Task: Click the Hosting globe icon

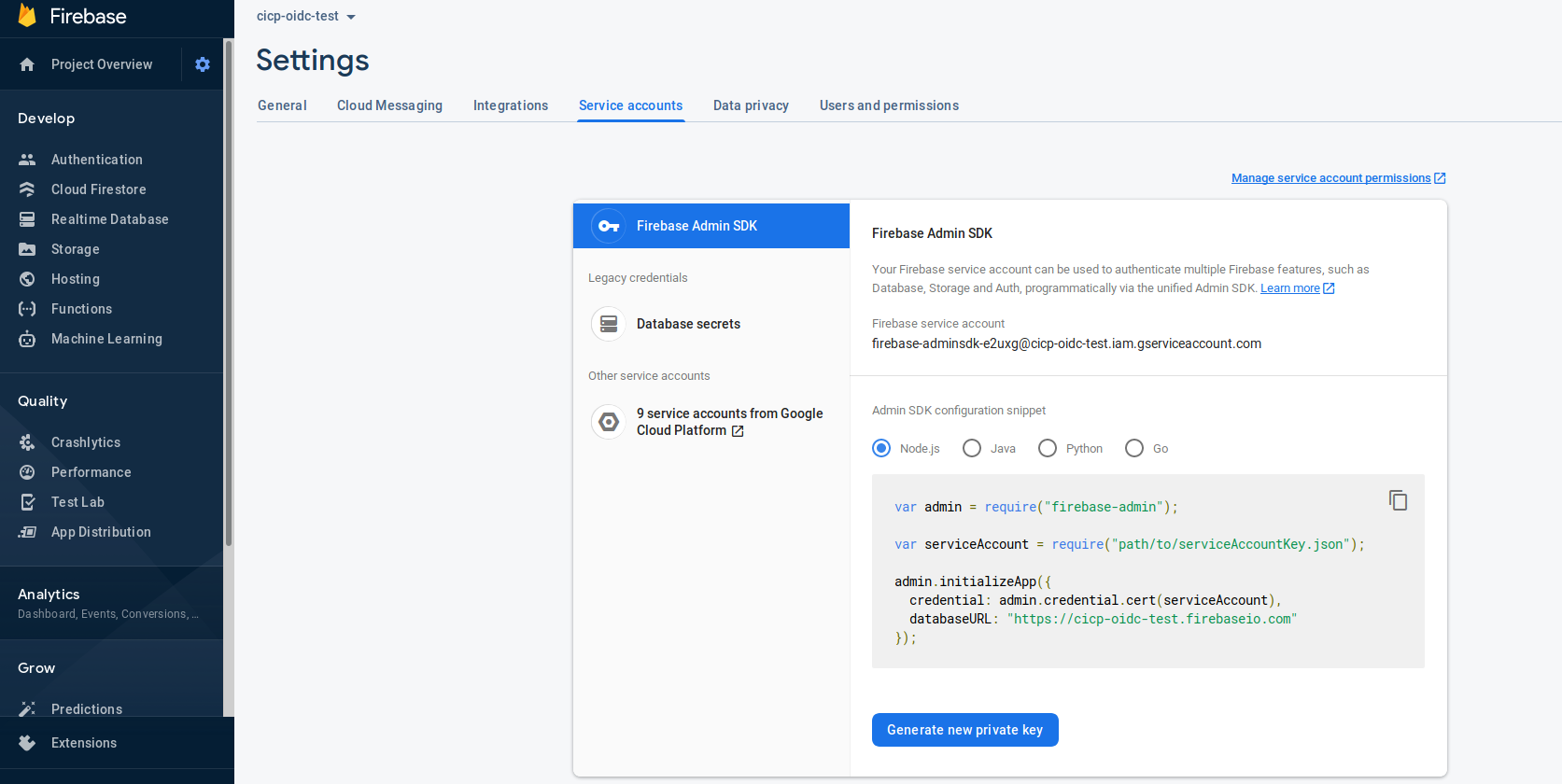Action: [x=27, y=279]
